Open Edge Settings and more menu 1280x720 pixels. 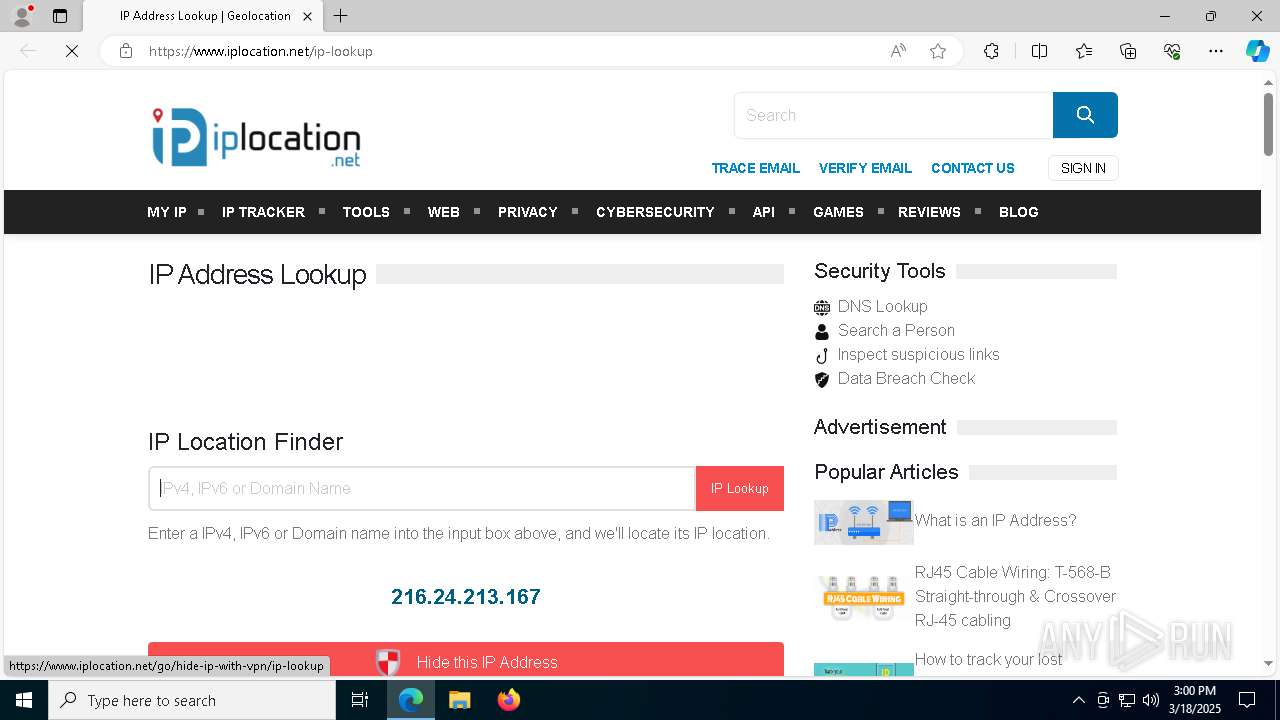pyautogui.click(x=1216, y=51)
